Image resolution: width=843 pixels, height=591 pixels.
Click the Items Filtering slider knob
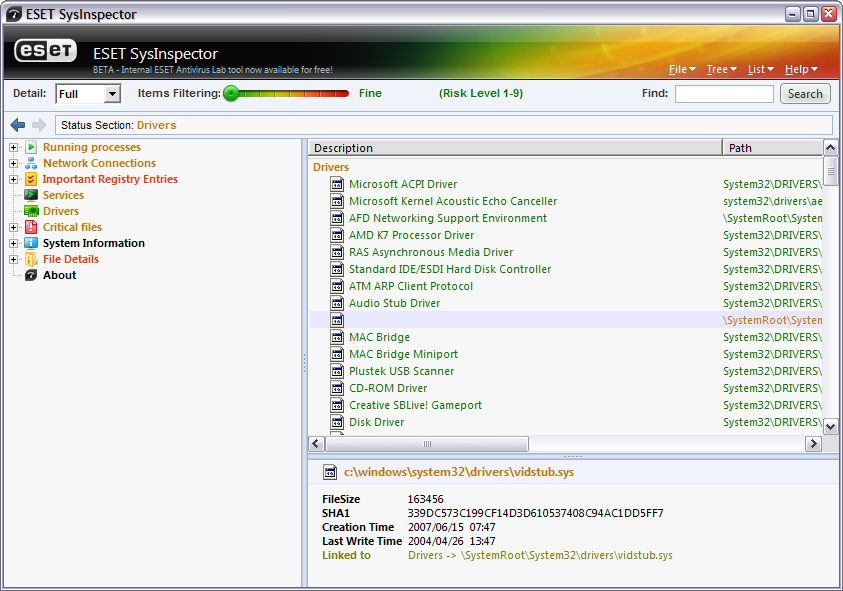coord(231,94)
